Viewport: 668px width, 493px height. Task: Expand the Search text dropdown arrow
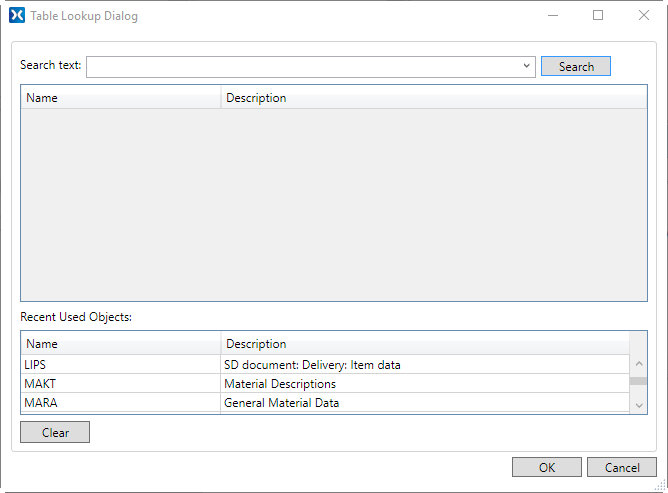[526, 66]
